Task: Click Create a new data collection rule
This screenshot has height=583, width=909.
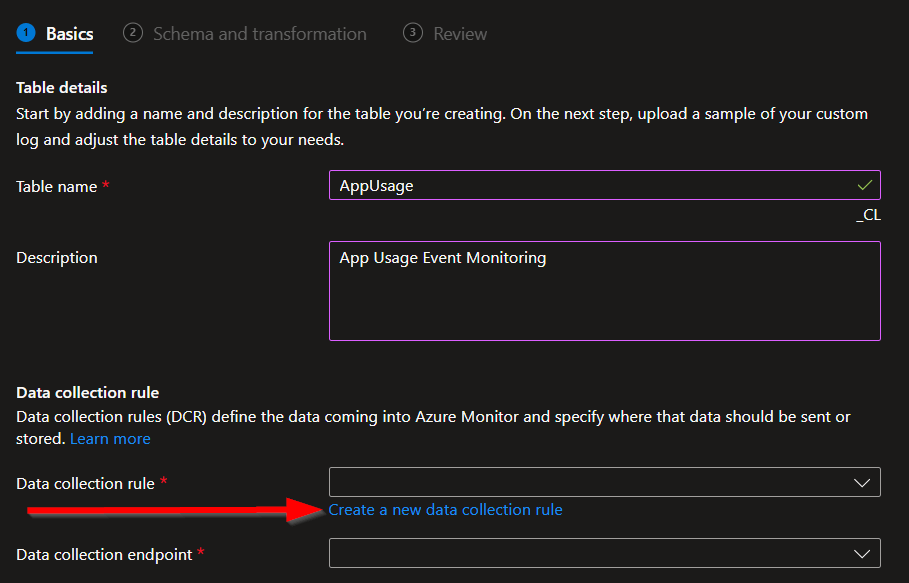Action: tap(445, 510)
